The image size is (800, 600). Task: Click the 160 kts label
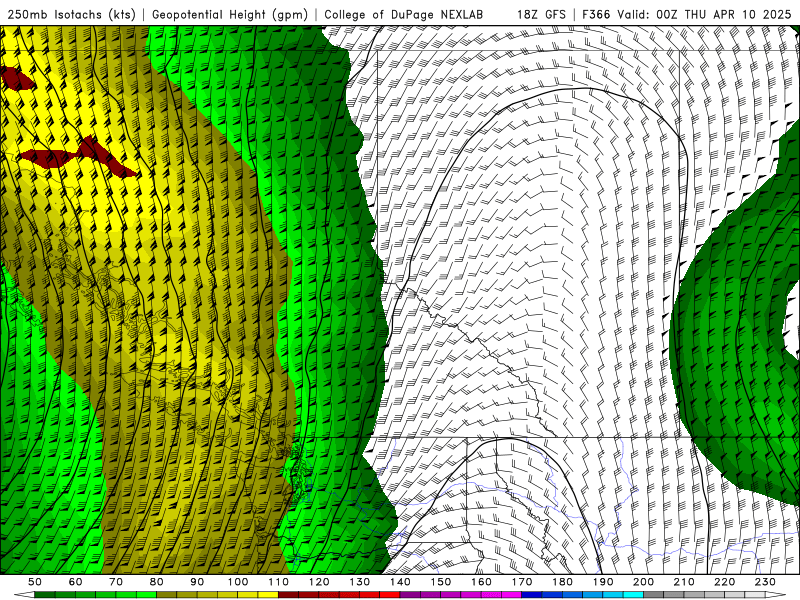482,582
